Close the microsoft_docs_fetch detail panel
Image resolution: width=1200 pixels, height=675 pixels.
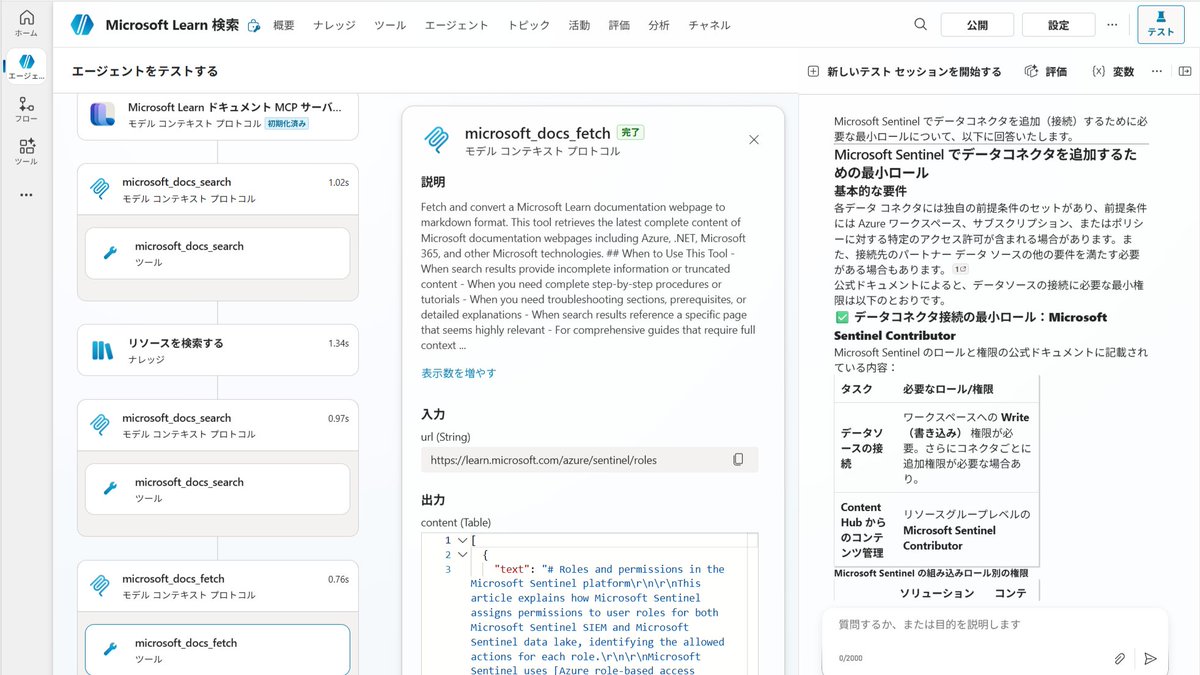click(754, 140)
